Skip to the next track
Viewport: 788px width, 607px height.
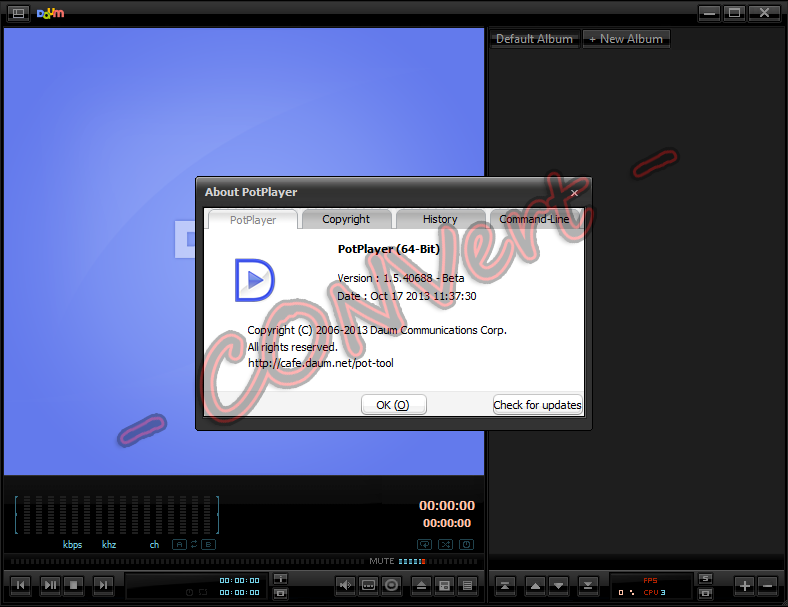(x=103, y=585)
